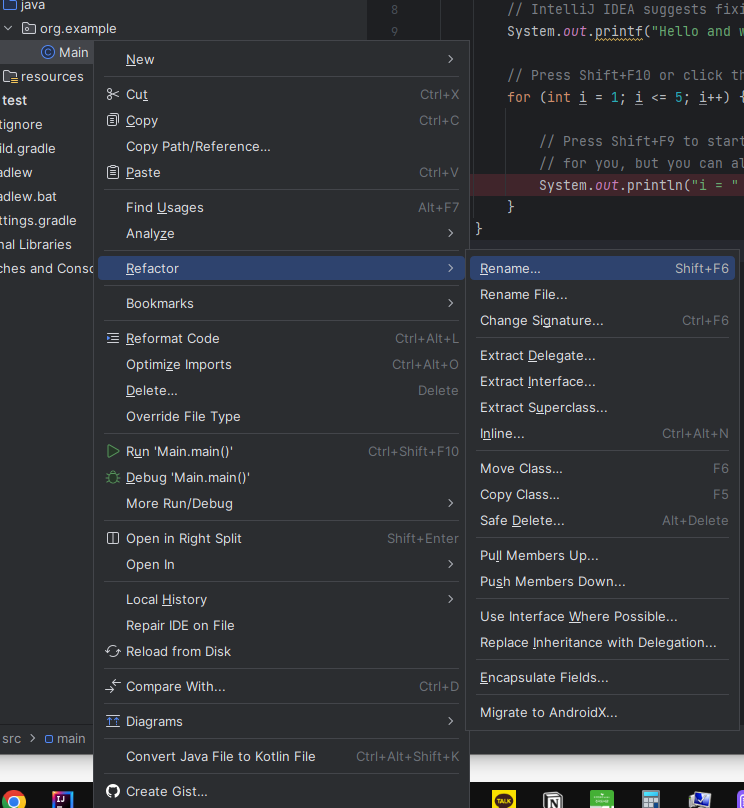Image resolution: width=744 pixels, height=808 pixels.
Task: Expand the Diagrams submenu arrow
Action: [451, 721]
